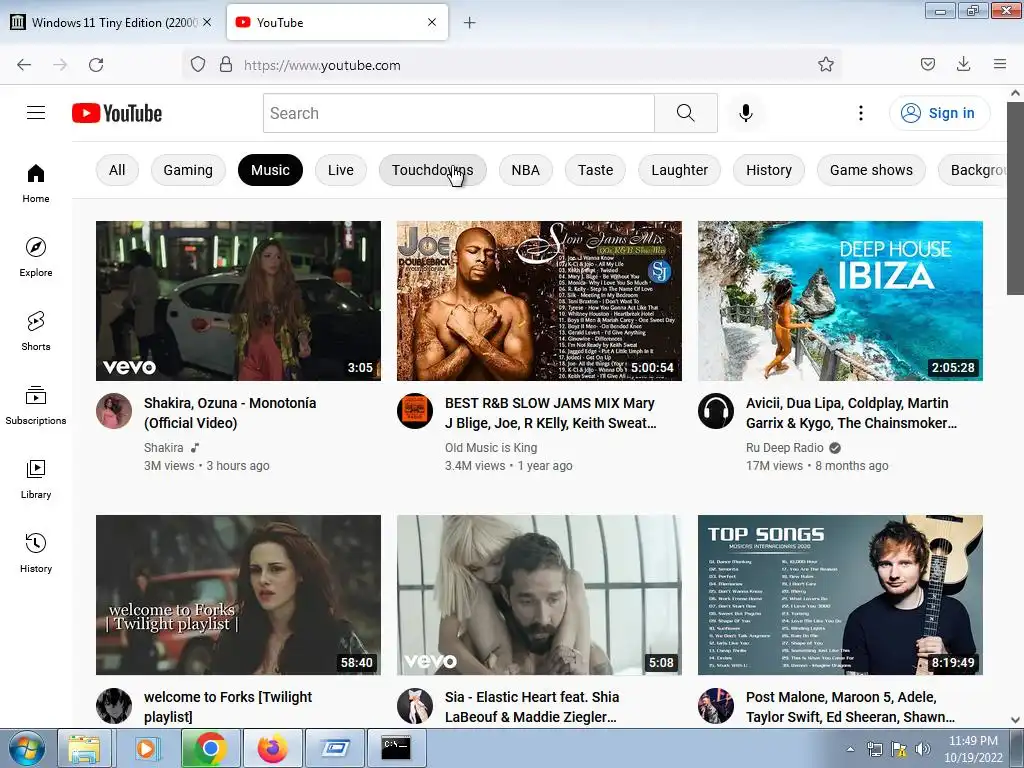Screen dimensions: 1024x768
Task: Select the Taste filter chip
Action: coord(596,170)
